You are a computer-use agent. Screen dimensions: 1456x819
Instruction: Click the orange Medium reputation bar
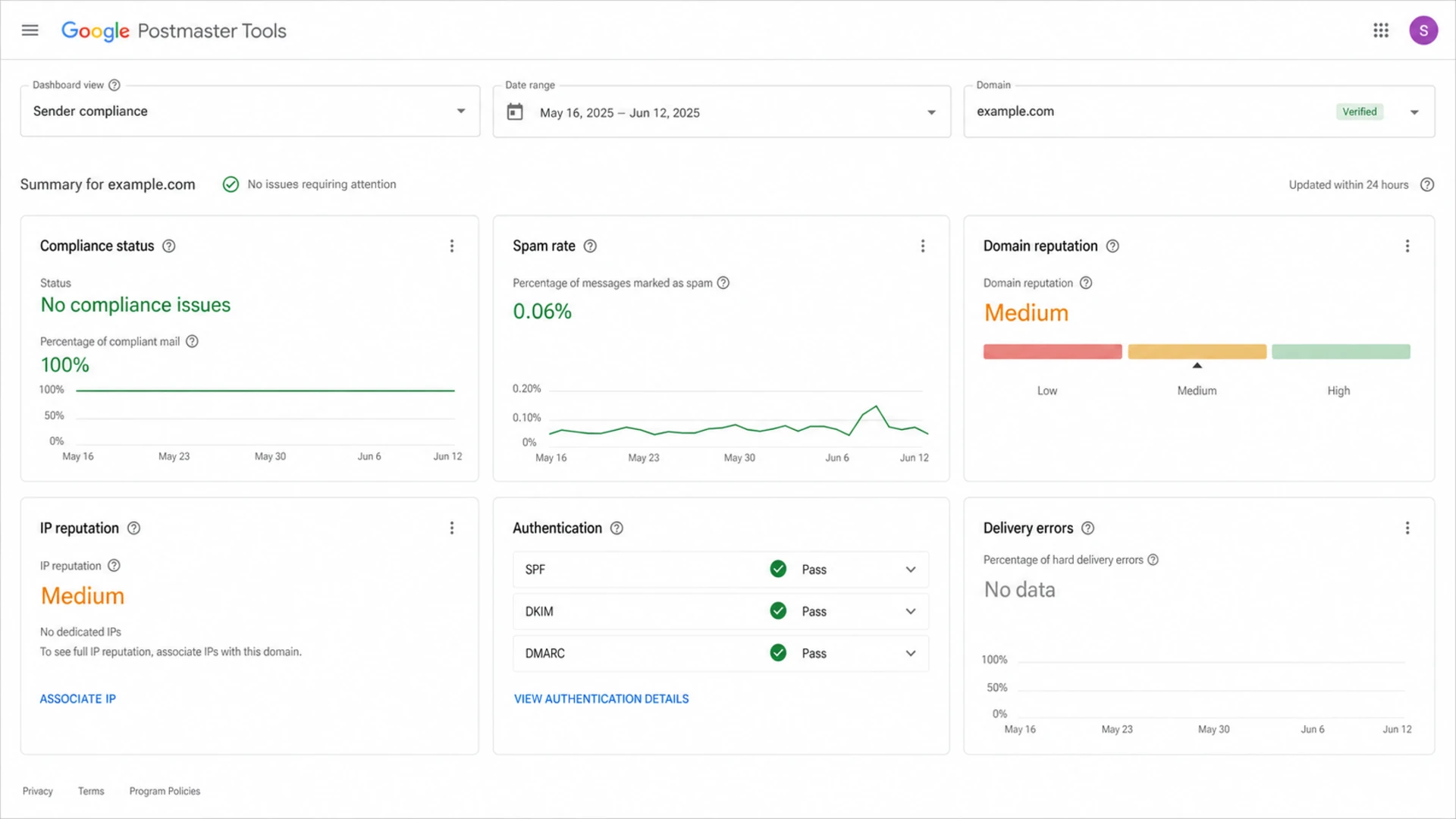(x=1197, y=352)
